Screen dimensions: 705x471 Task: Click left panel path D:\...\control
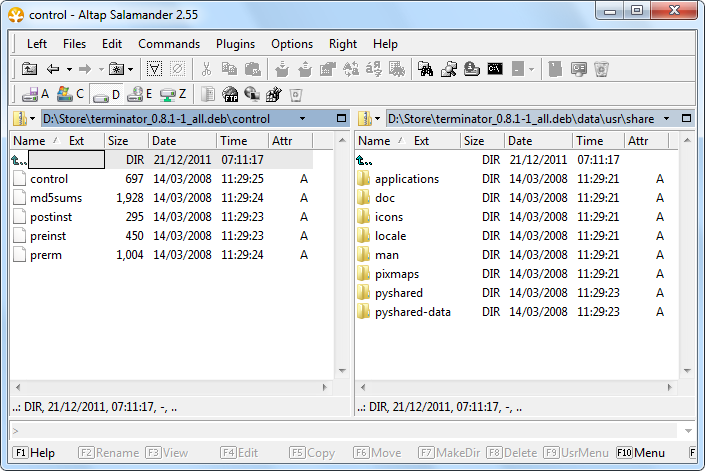coord(156,119)
